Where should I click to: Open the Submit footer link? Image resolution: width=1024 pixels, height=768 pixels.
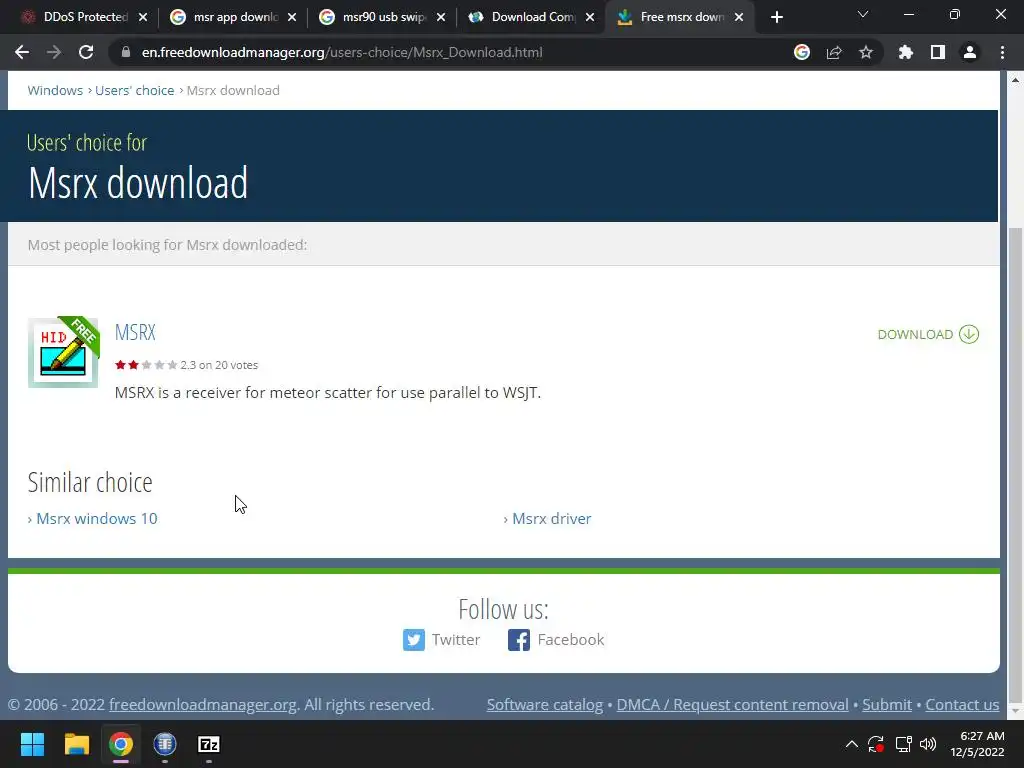(887, 705)
